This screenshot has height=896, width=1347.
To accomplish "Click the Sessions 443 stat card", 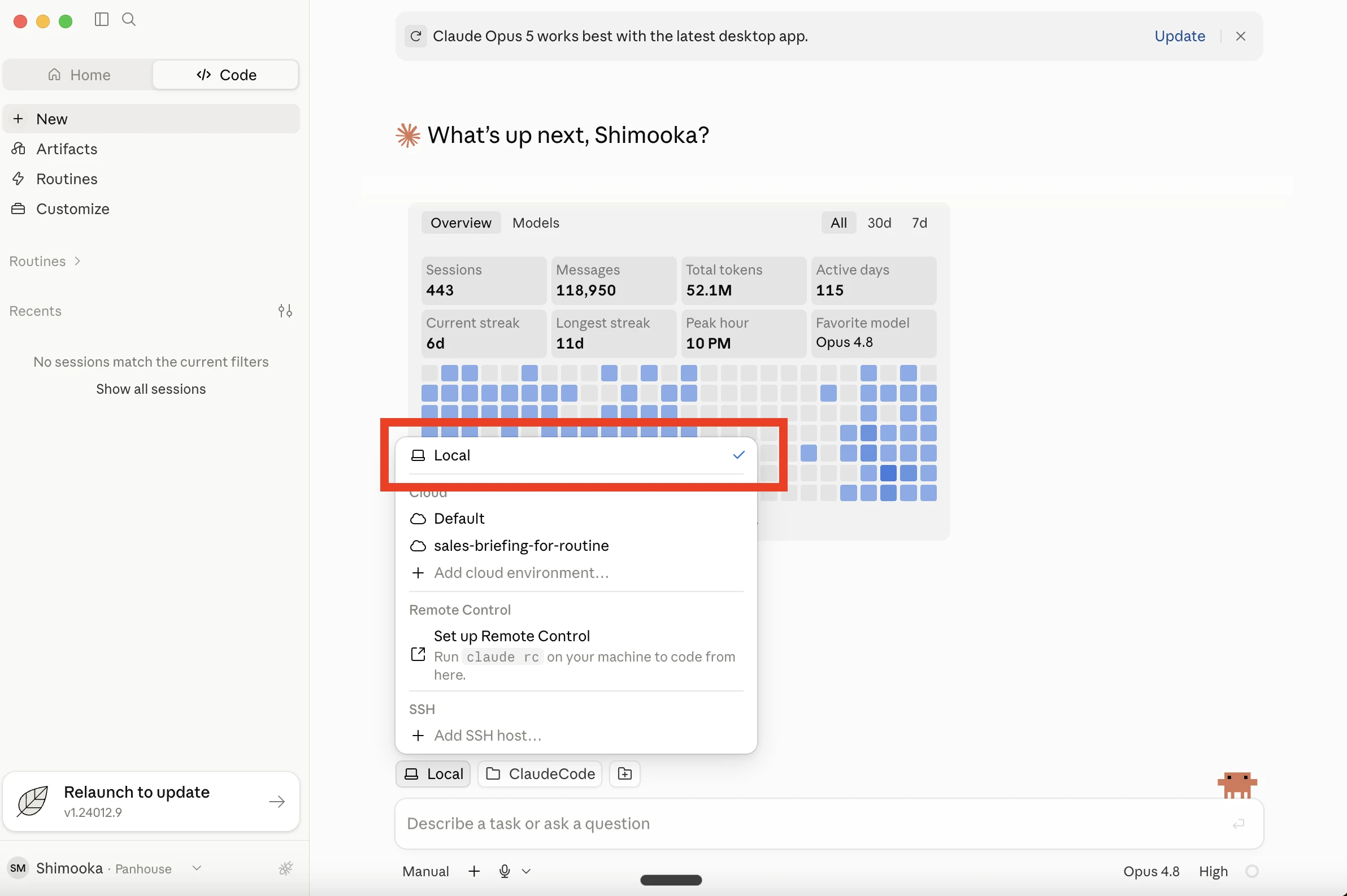I will click(484, 281).
